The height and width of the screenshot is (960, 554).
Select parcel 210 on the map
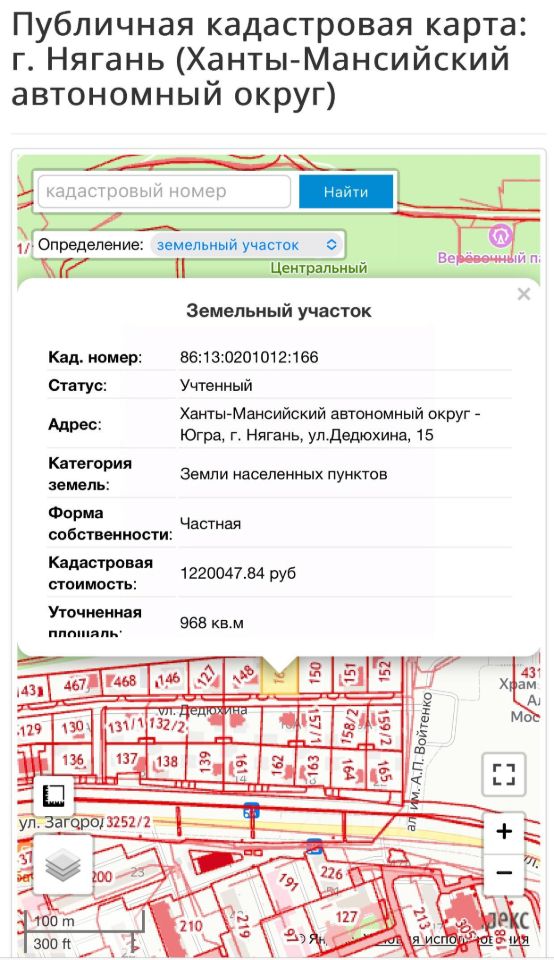pyautogui.click(x=191, y=926)
